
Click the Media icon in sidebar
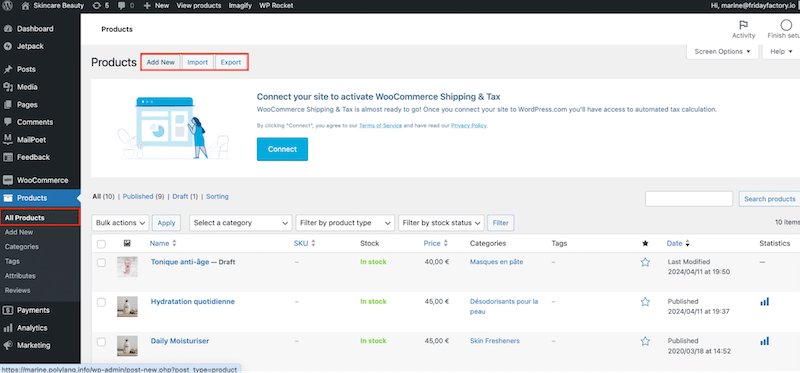(8, 87)
